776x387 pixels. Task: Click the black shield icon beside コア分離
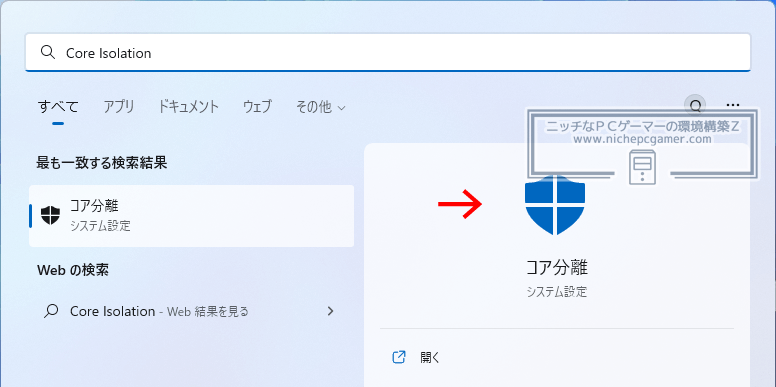point(50,215)
